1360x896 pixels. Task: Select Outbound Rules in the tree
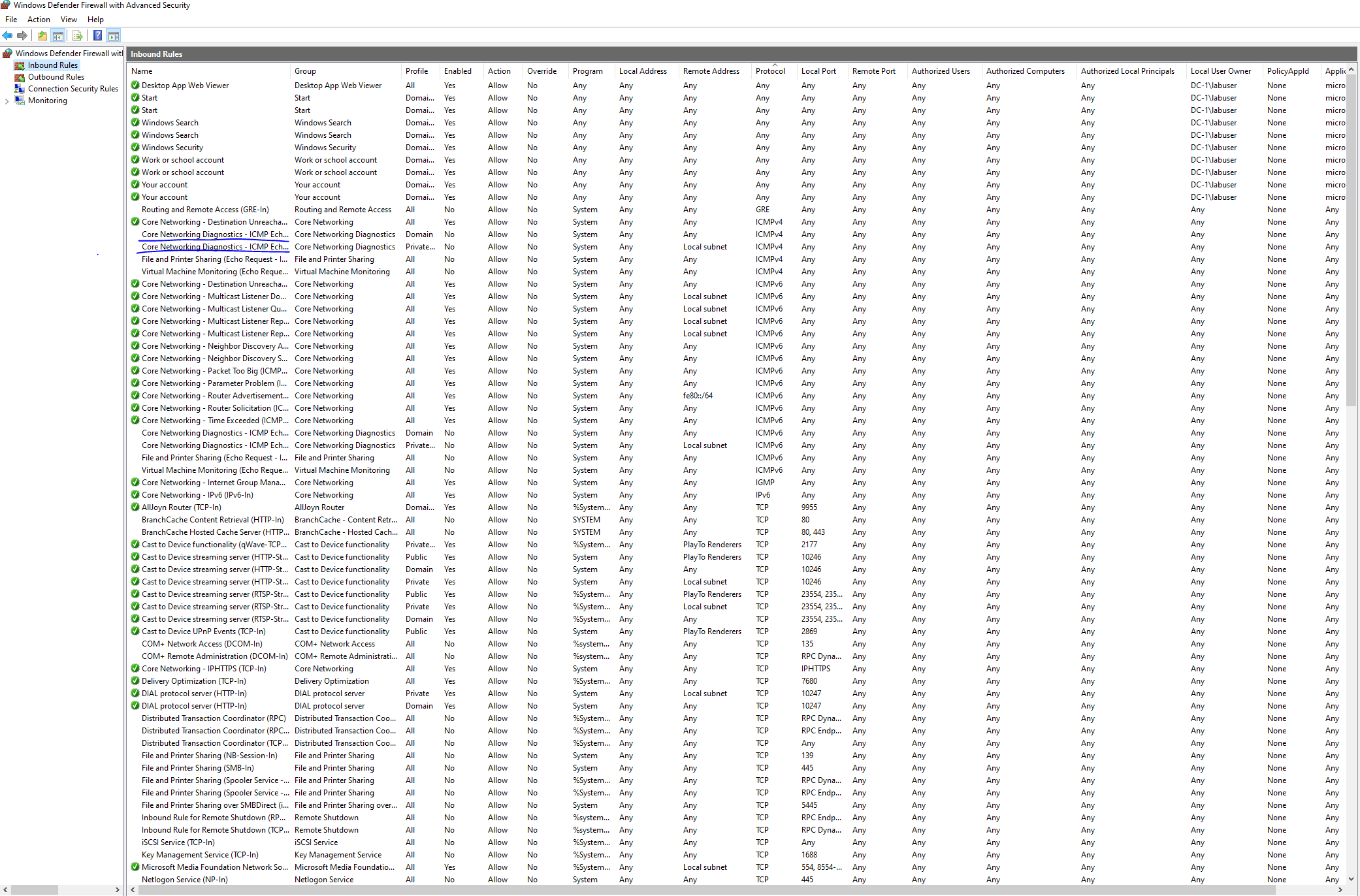tap(56, 77)
